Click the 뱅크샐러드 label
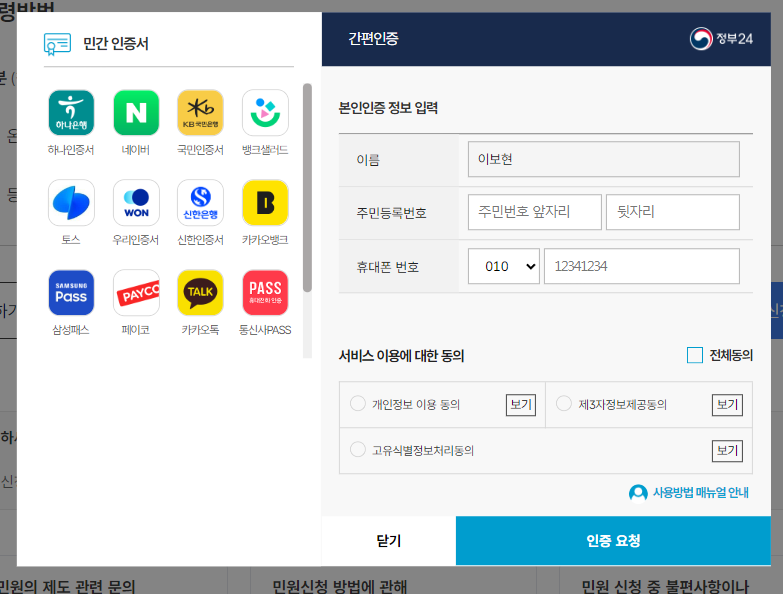The height and width of the screenshot is (594, 783). [265, 150]
